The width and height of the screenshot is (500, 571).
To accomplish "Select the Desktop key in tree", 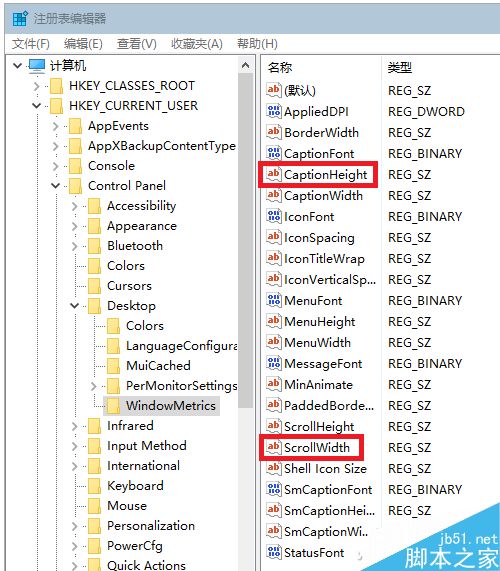I will [131, 306].
